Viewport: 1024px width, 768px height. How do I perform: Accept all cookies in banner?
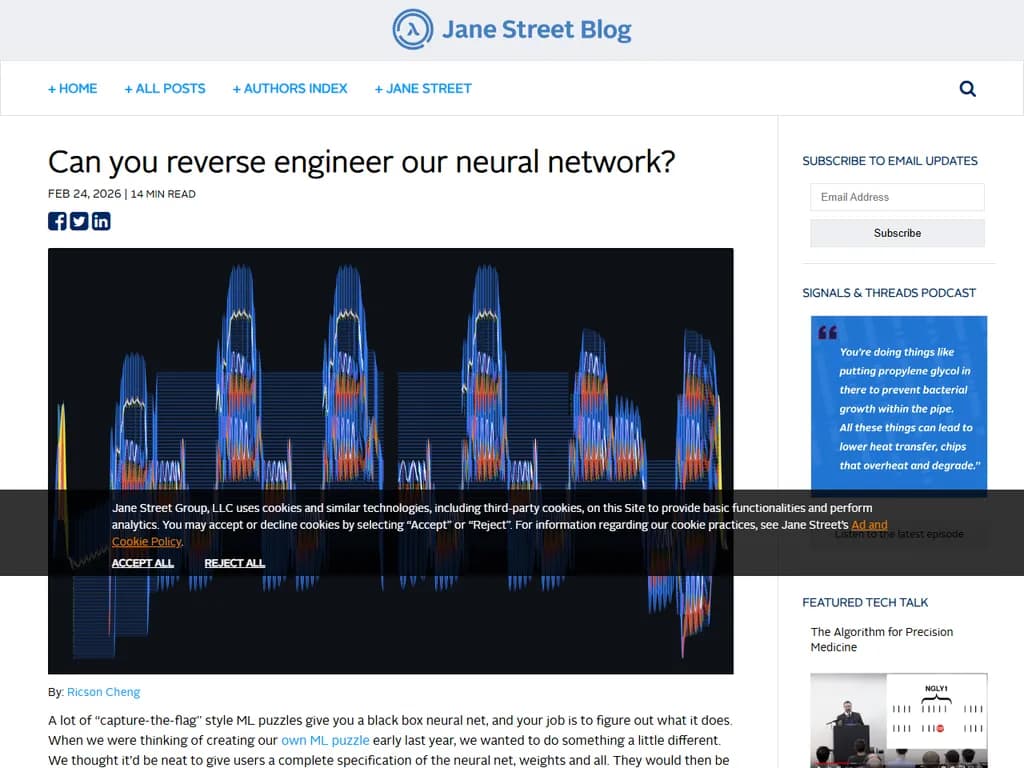tap(143, 563)
